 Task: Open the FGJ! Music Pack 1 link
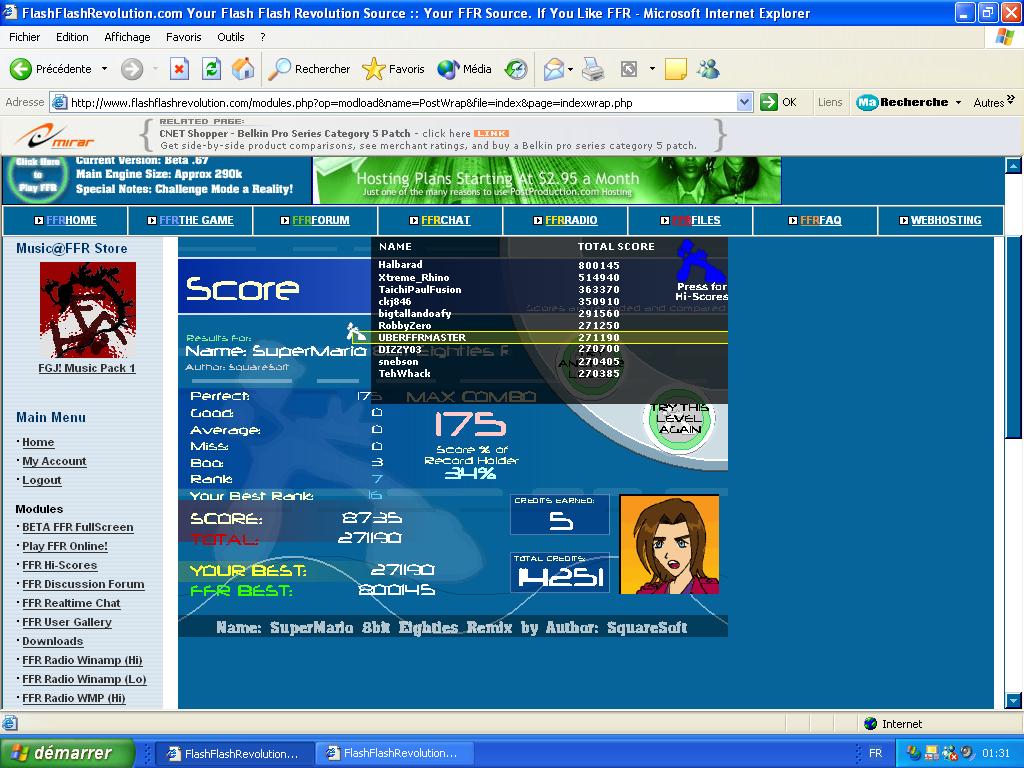[x=87, y=368]
